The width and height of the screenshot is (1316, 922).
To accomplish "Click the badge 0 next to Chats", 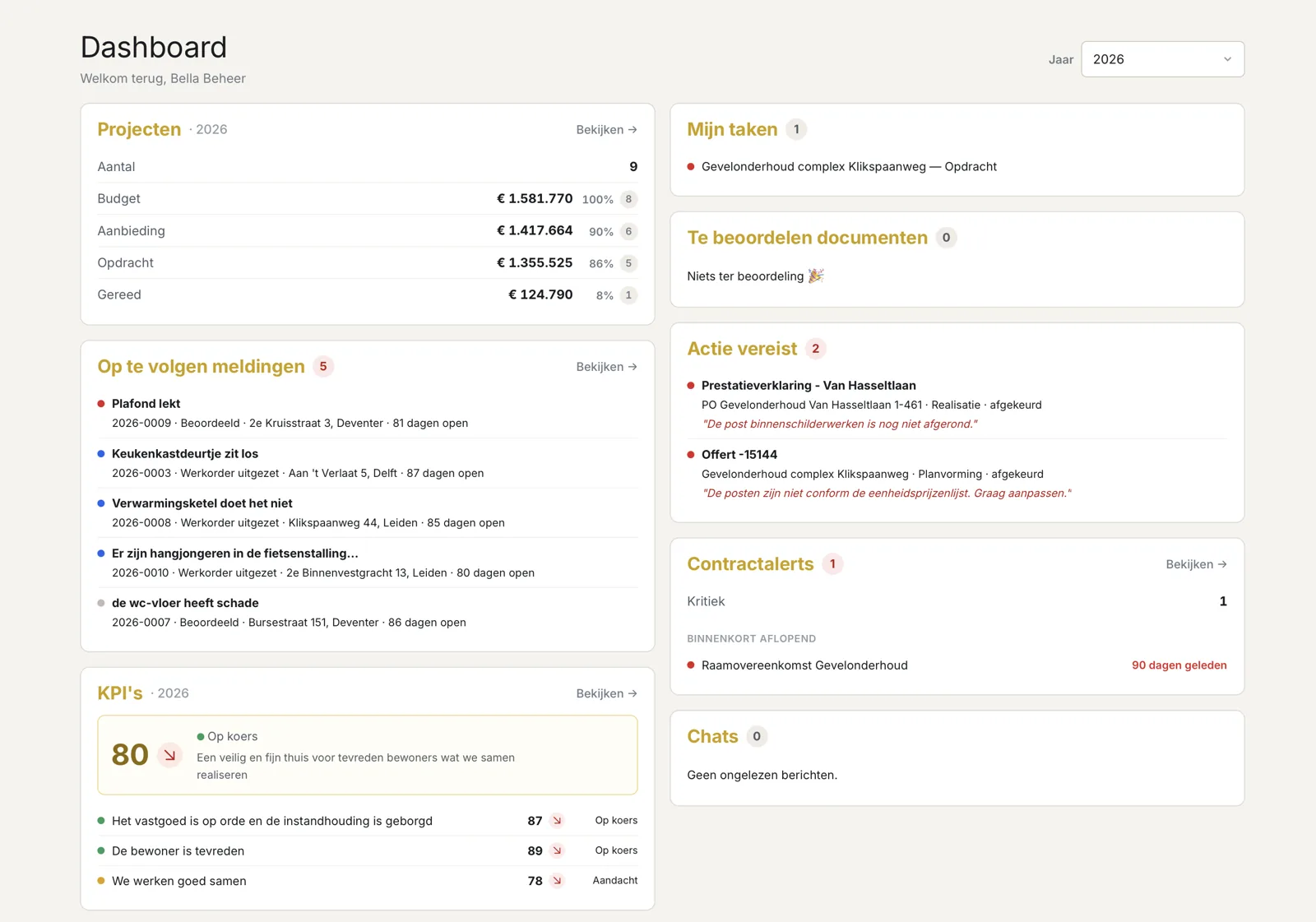I will [x=757, y=736].
